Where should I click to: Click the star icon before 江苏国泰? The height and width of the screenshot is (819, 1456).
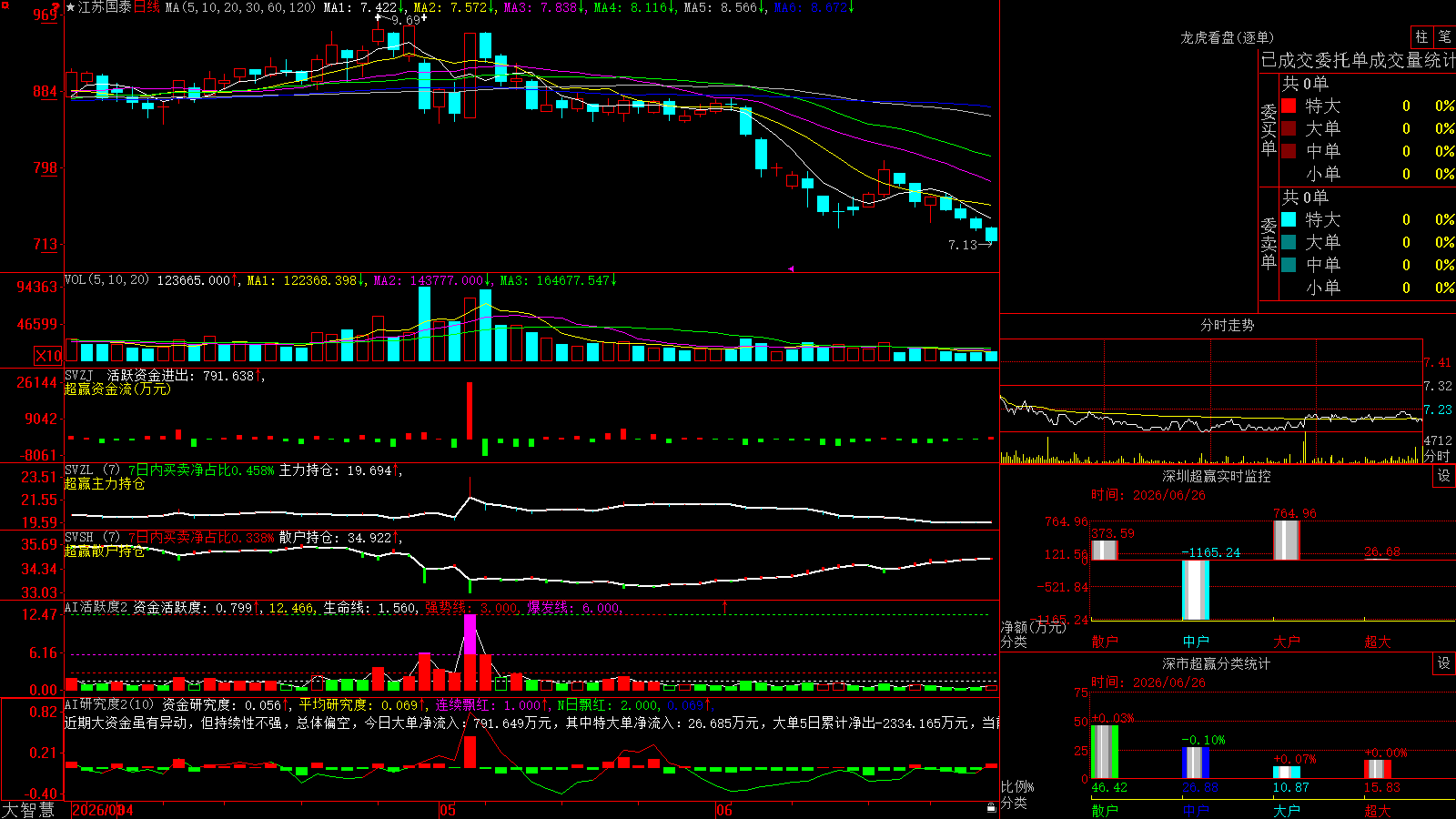pyautogui.click(x=71, y=7)
